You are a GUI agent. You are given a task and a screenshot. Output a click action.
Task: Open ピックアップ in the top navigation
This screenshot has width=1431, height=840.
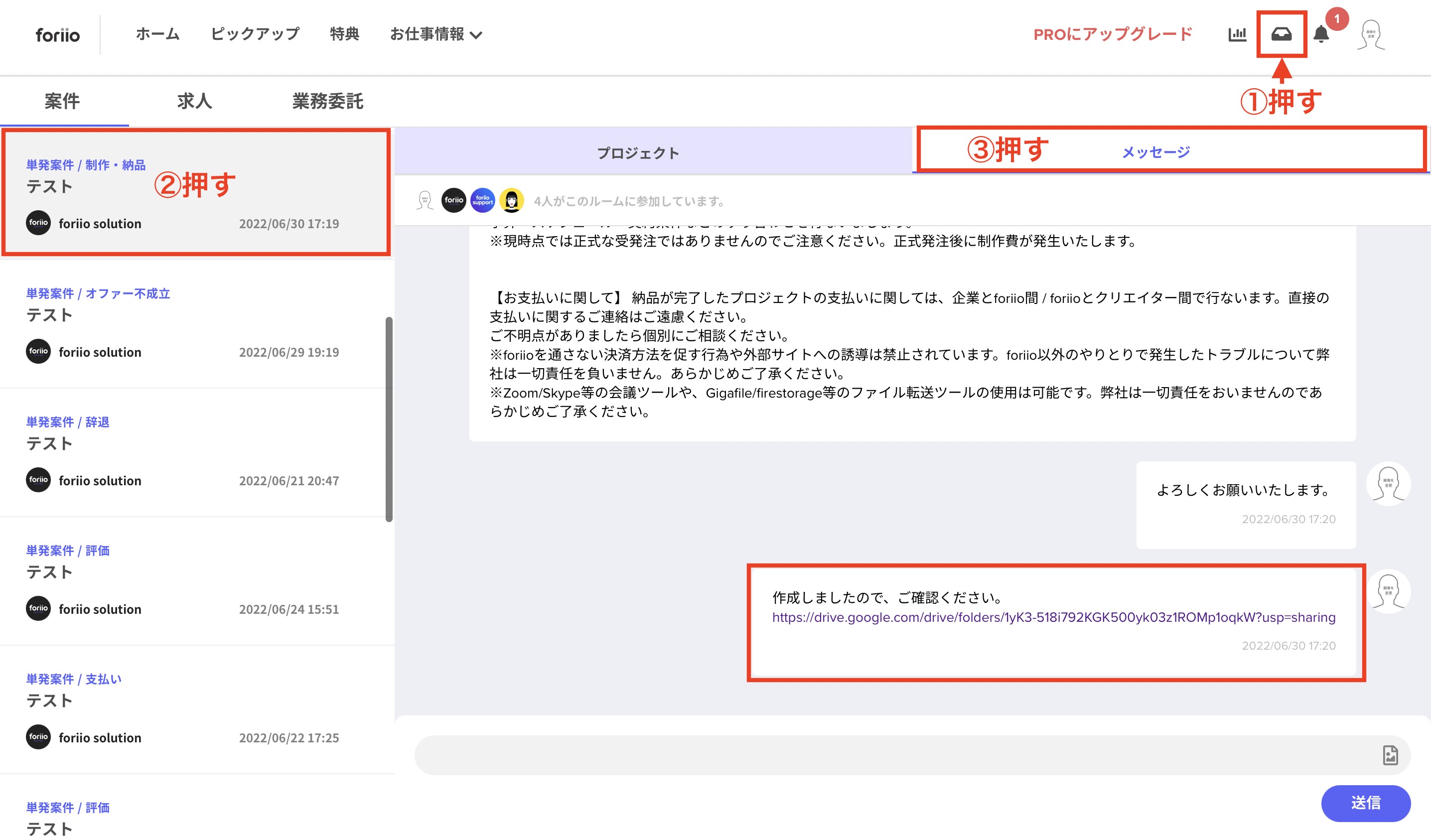coord(255,34)
